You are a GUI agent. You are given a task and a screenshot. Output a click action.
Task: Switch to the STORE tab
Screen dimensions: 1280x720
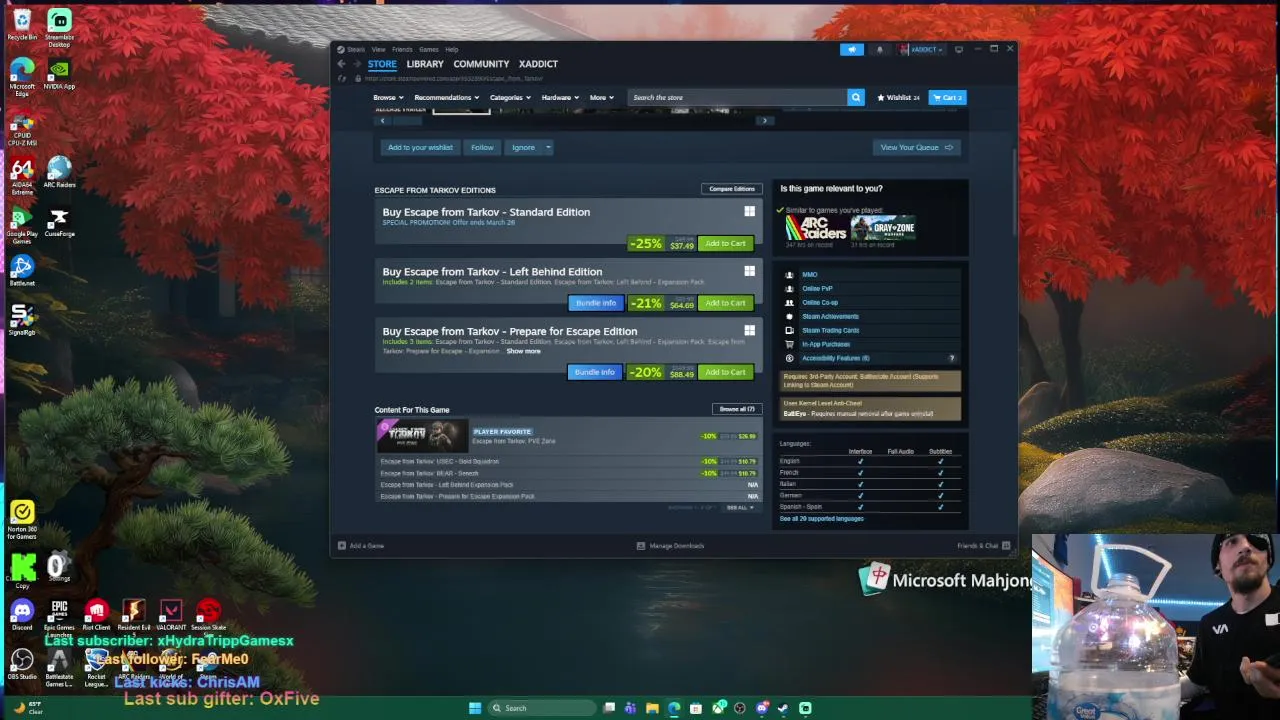pyautogui.click(x=382, y=64)
